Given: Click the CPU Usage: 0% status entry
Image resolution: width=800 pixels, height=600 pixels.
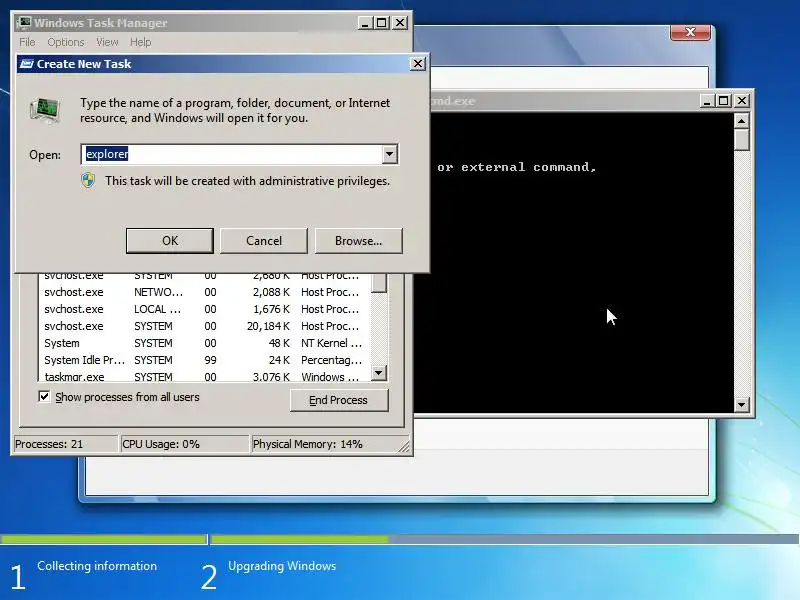Looking at the screenshot, I should point(184,444).
